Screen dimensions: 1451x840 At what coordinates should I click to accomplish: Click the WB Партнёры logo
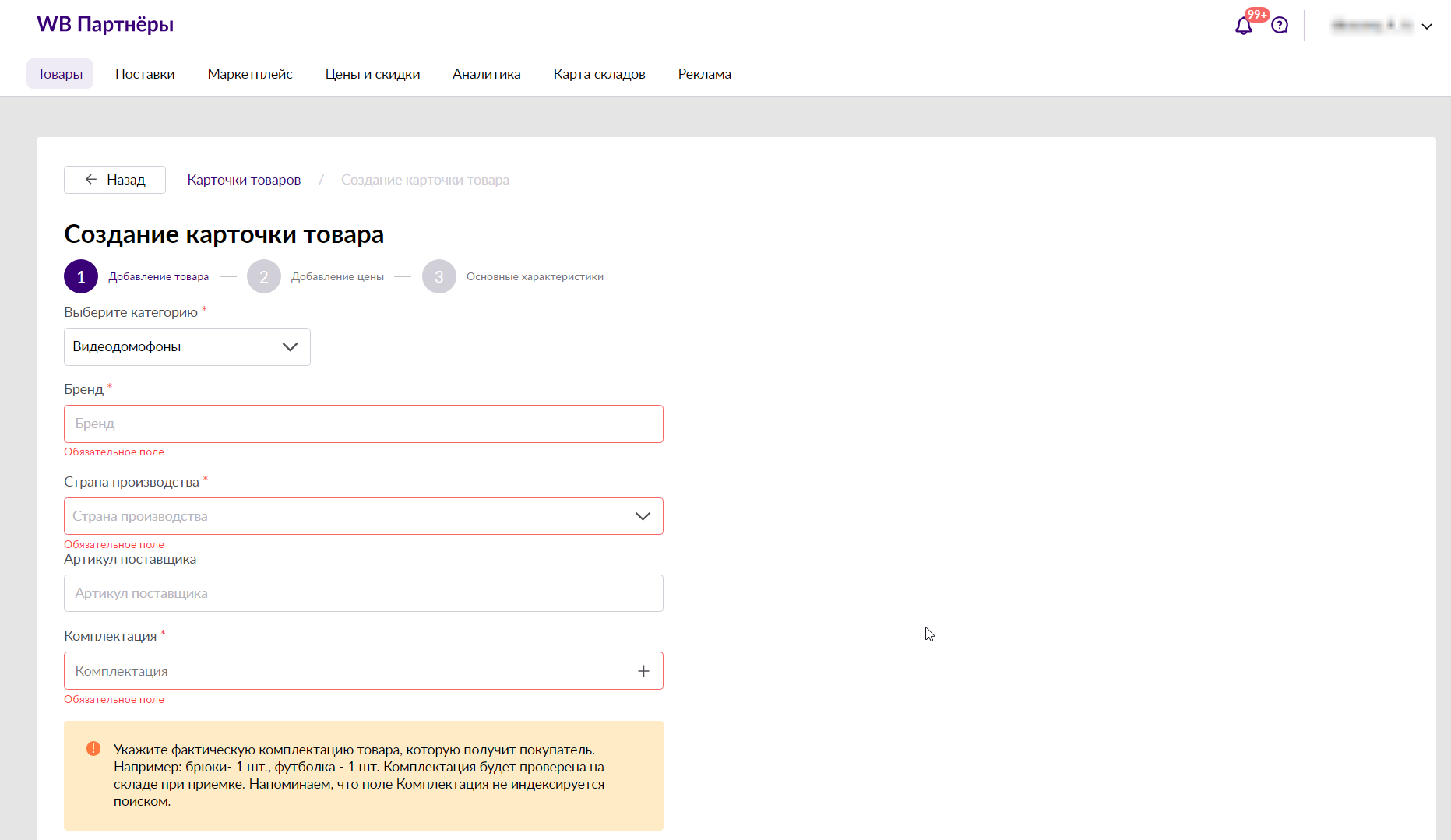[105, 24]
